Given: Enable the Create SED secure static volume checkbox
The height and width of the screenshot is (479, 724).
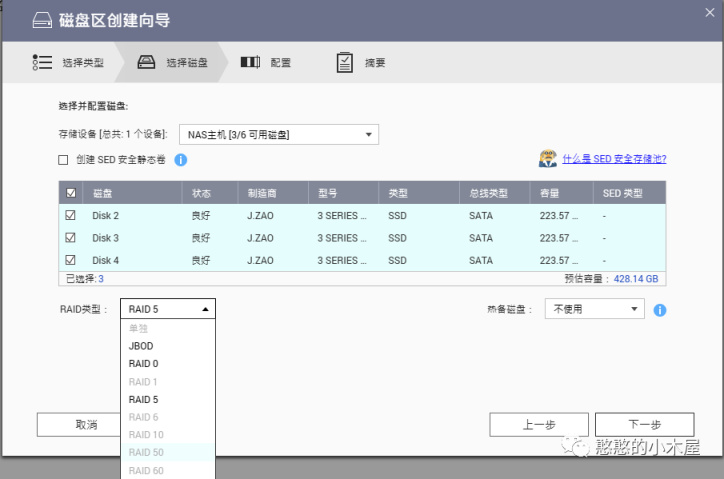Looking at the screenshot, I should [x=63, y=160].
